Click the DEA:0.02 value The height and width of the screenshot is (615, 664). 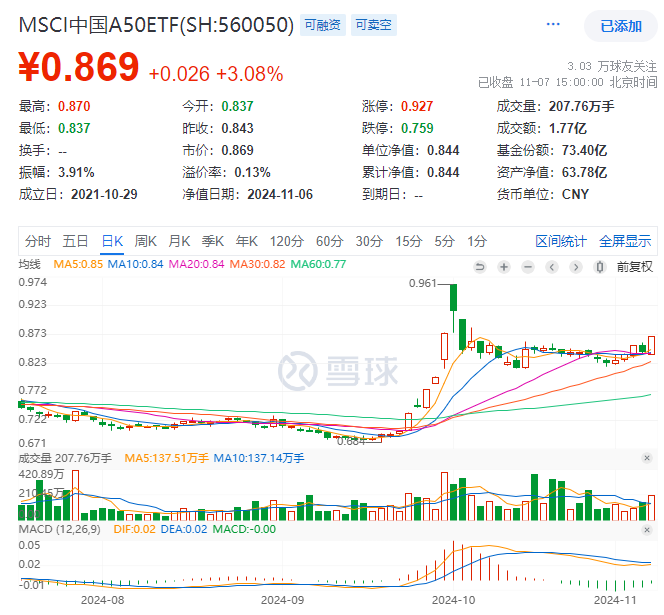184,529
